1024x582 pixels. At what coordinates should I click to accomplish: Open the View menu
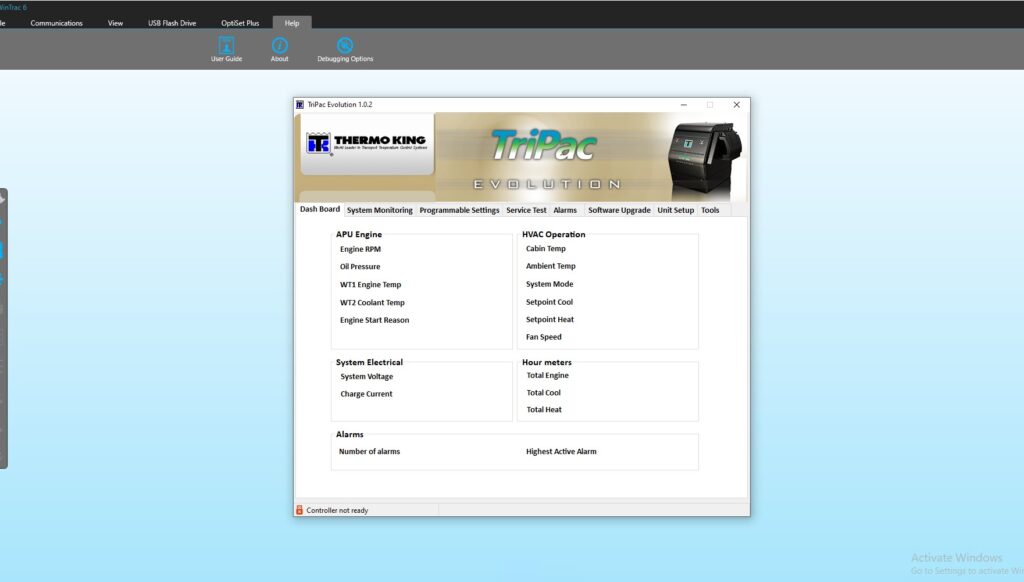[x=115, y=22]
